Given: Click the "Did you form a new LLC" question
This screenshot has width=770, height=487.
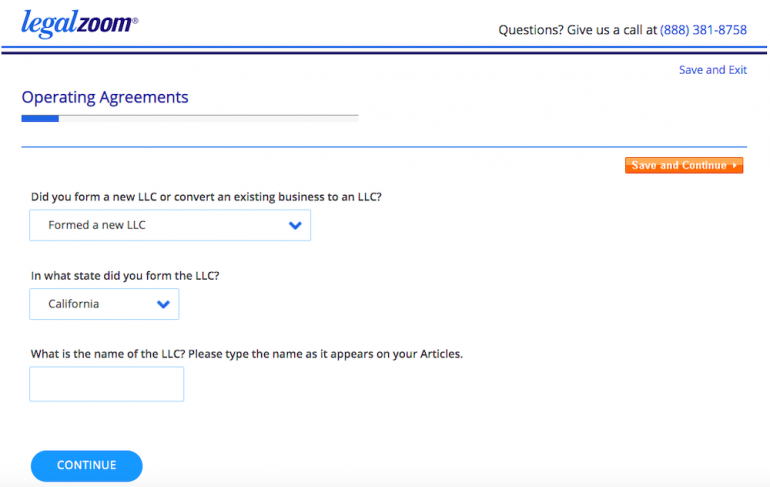Looking at the screenshot, I should [x=206, y=197].
